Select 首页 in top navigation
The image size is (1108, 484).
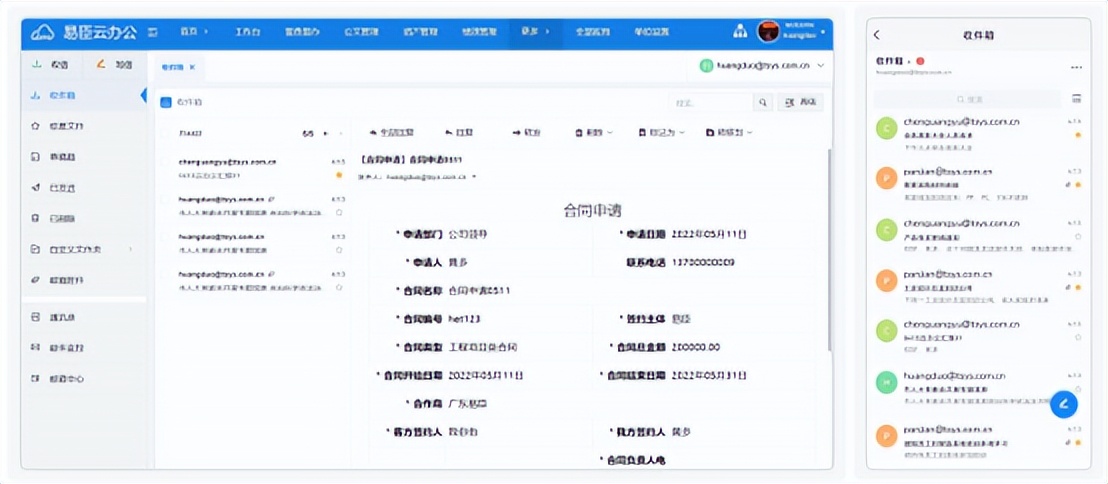pos(189,32)
